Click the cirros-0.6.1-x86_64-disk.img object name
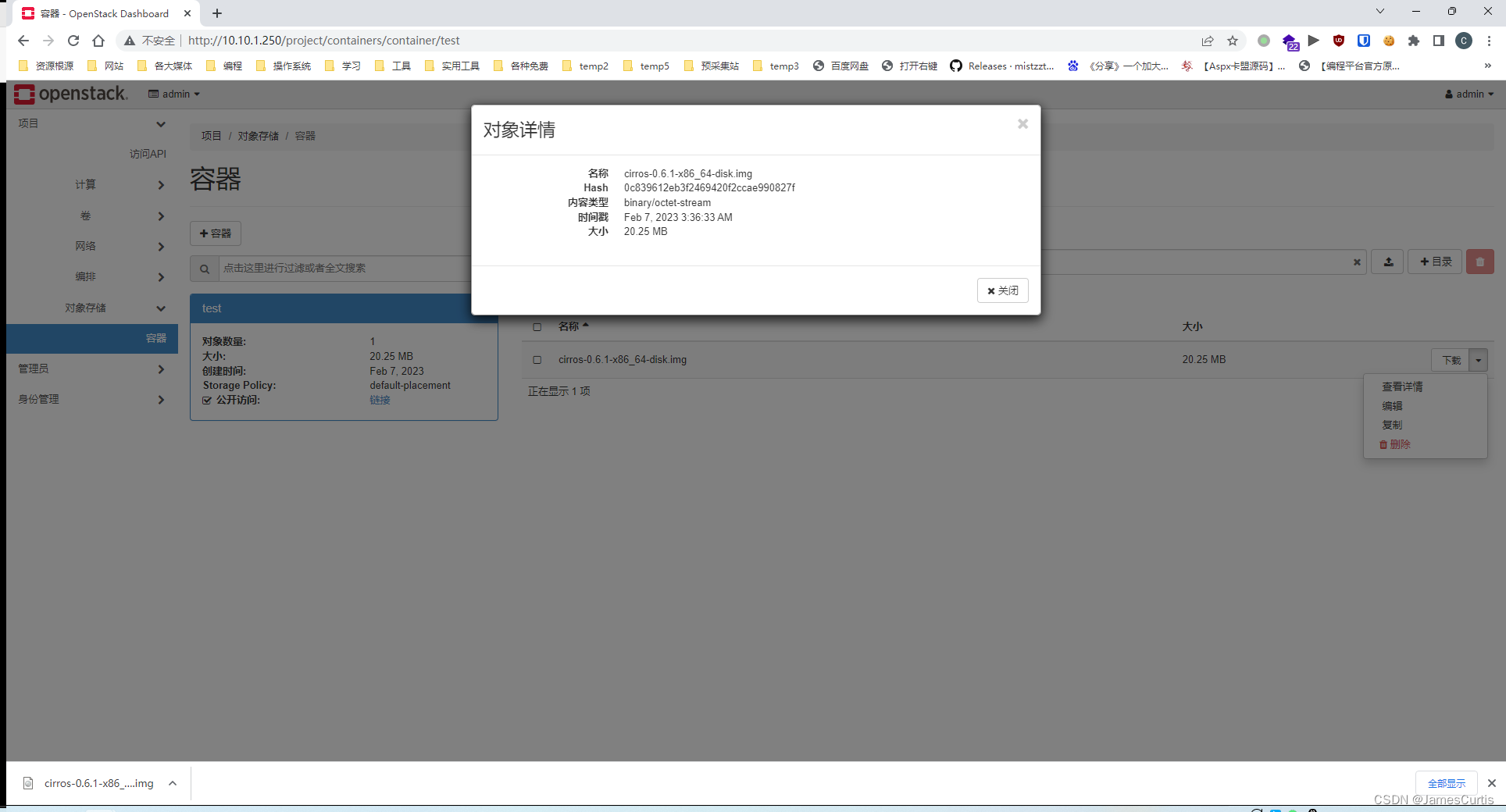 tap(622, 359)
